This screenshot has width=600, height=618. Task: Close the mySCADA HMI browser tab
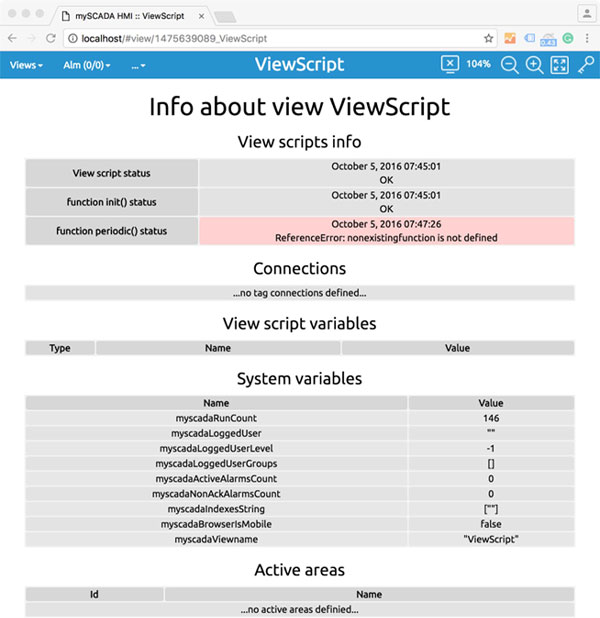coord(201,16)
